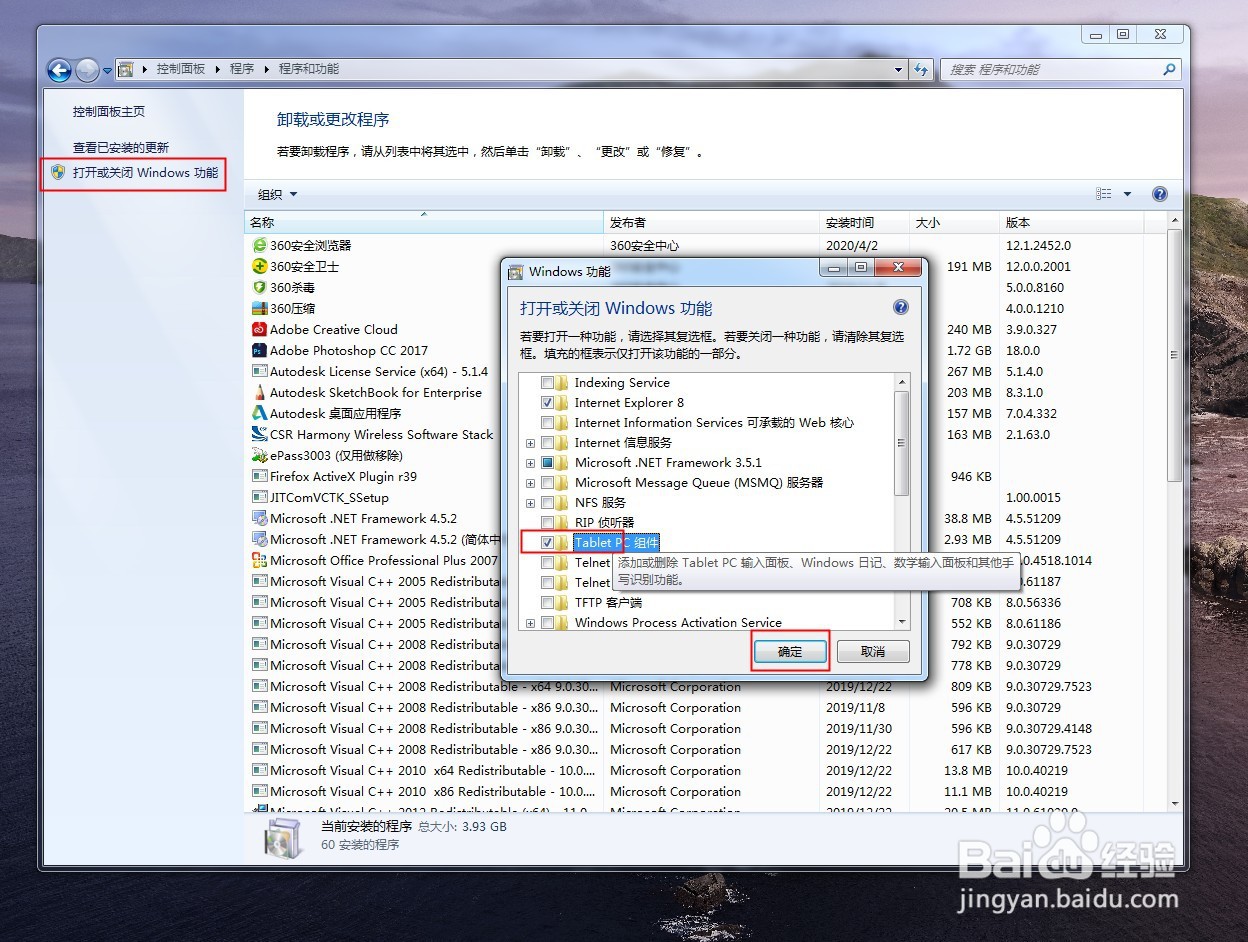Click the back navigation arrow

click(60, 70)
